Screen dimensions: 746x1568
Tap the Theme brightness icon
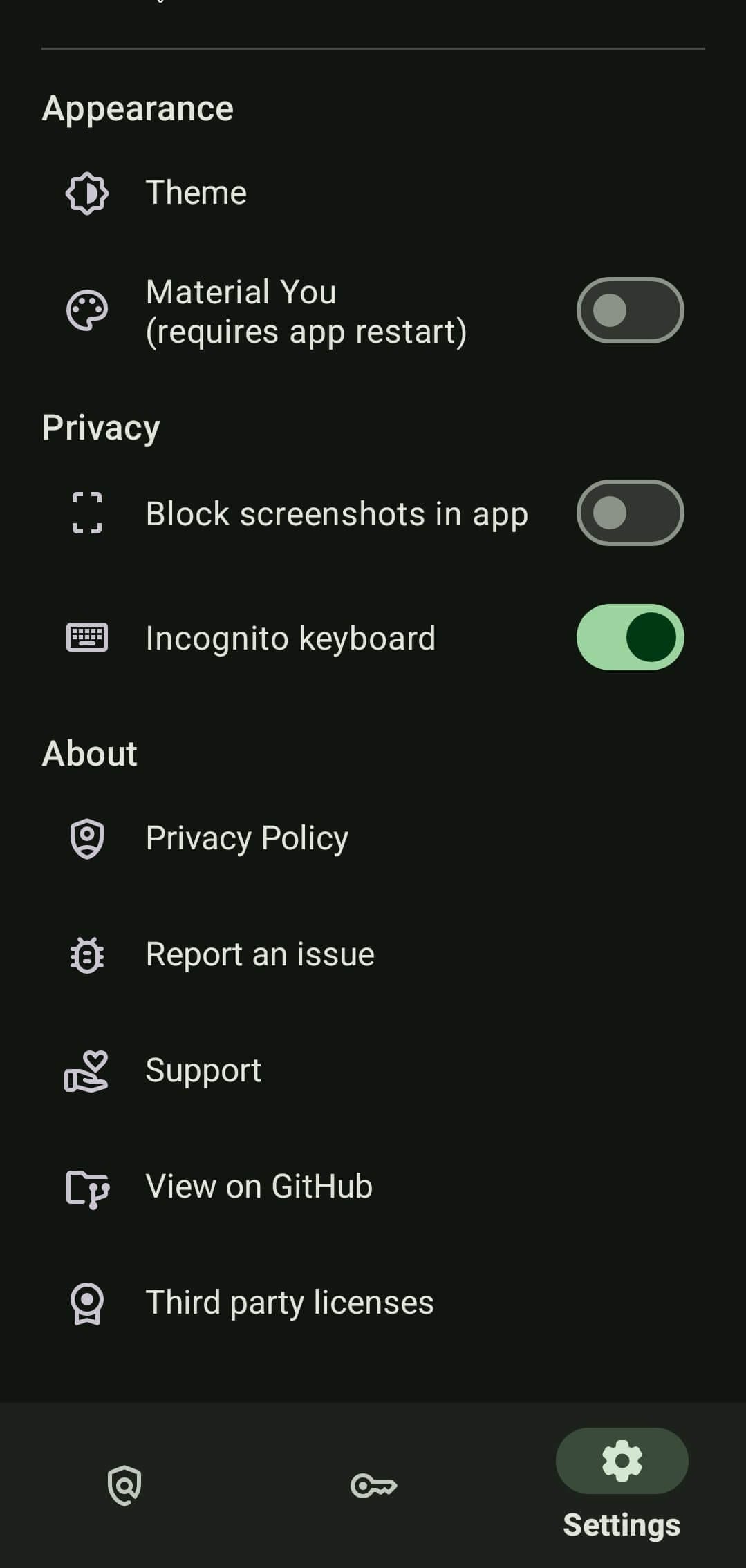pyautogui.click(x=87, y=193)
